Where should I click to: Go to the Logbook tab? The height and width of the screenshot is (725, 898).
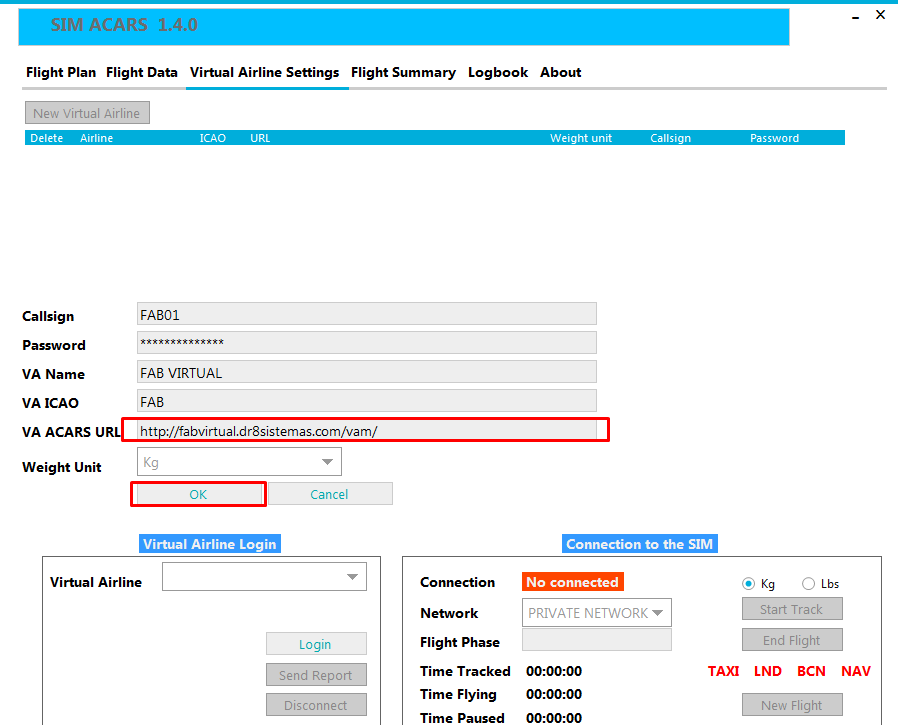click(498, 72)
